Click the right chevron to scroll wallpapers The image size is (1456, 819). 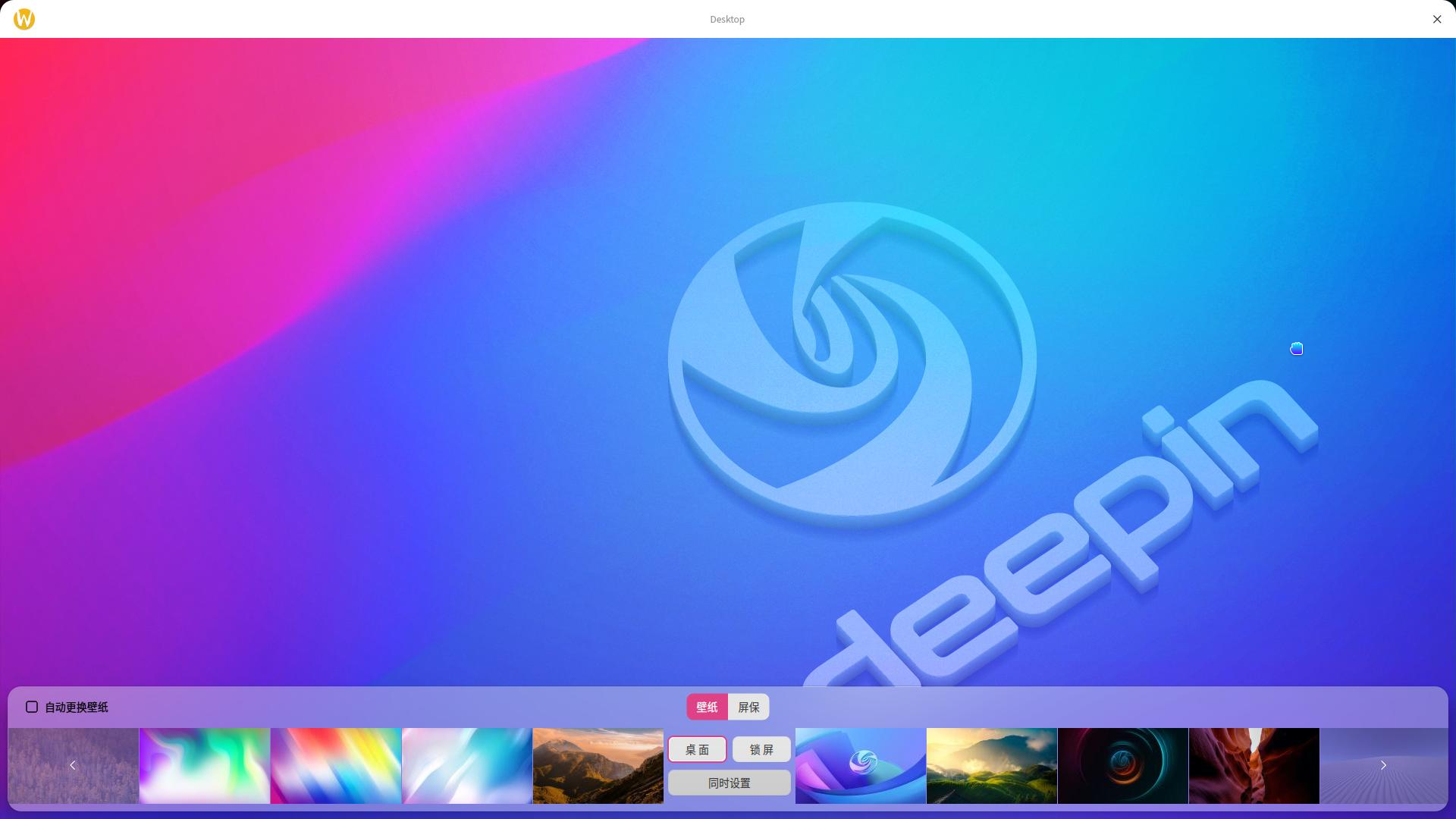(x=1383, y=765)
